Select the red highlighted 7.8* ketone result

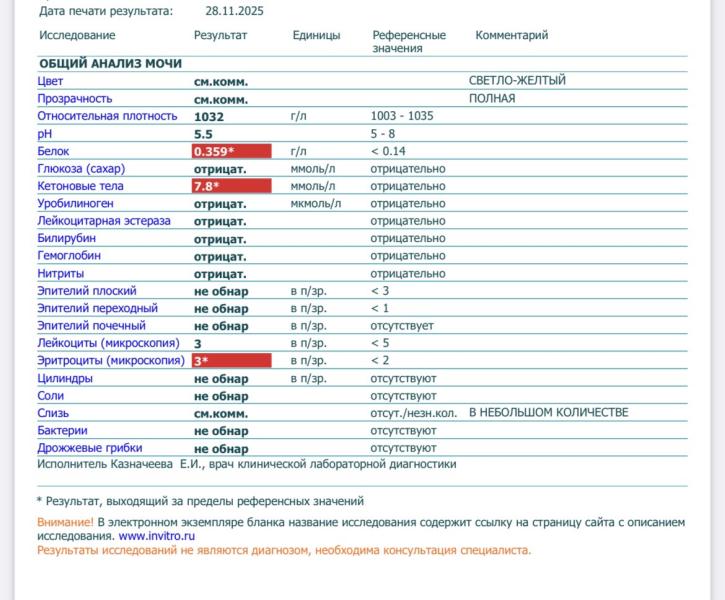pos(231,186)
